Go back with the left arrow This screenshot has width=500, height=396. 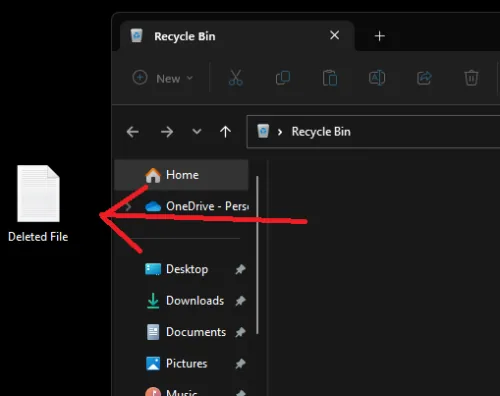(x=133, y=132)
